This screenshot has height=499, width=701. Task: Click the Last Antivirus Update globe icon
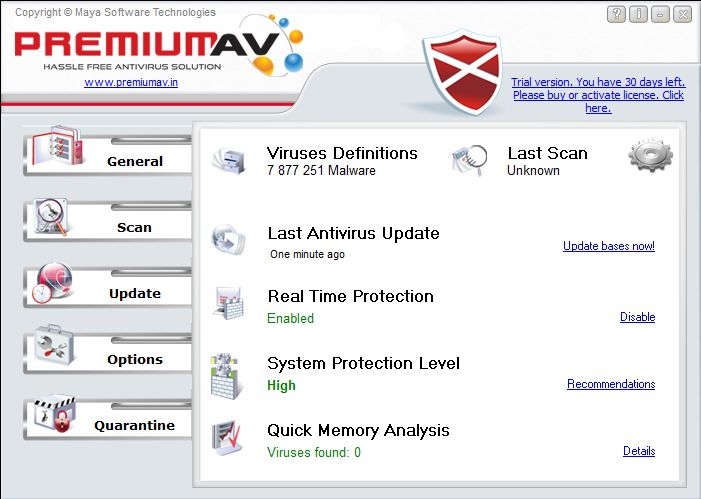coord(228,239)
